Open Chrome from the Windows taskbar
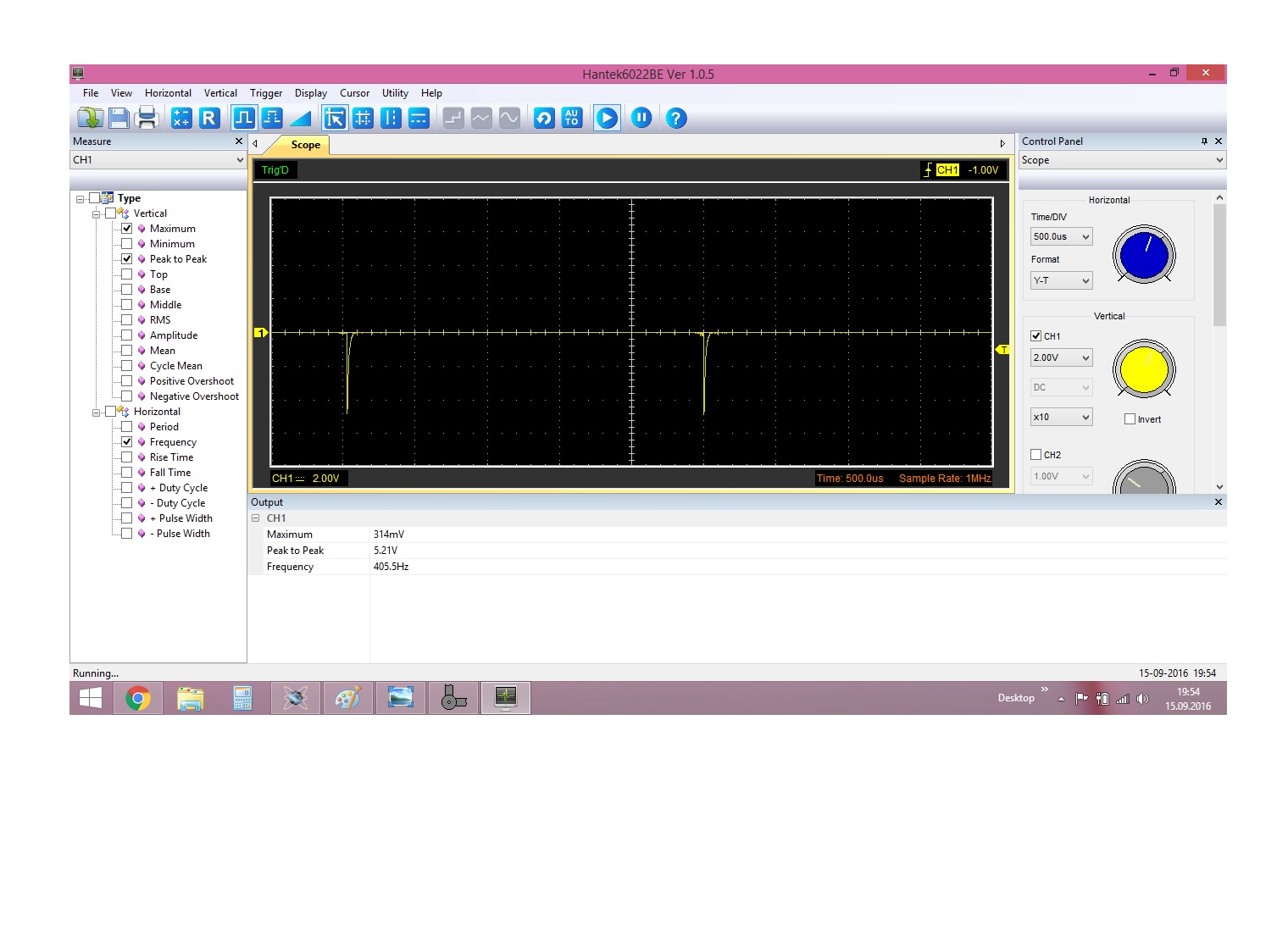The width and height of the screenshot is (1288, 936). [138, 699]
